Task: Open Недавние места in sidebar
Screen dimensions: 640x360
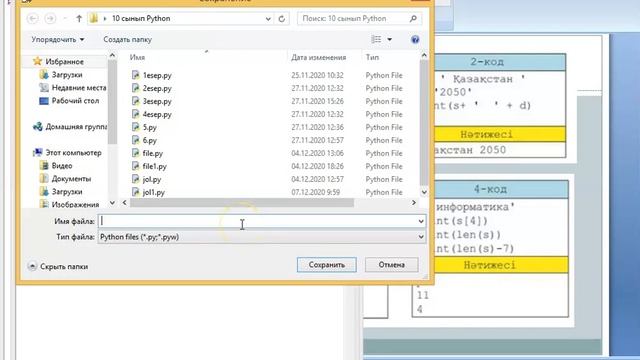Action: (73, 88)
